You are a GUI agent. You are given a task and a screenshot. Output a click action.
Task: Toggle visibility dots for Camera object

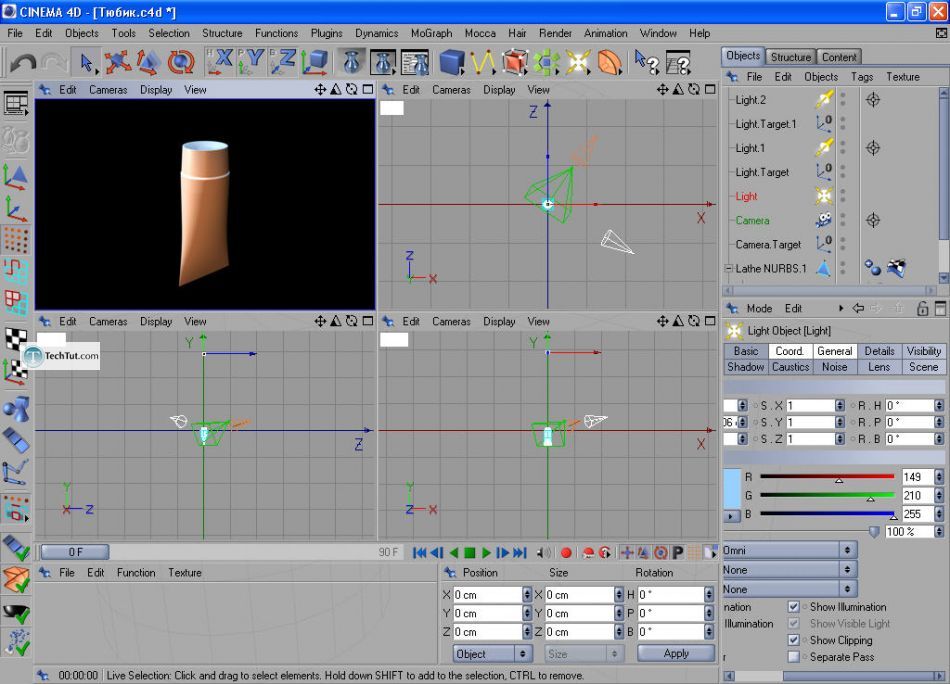843,221
